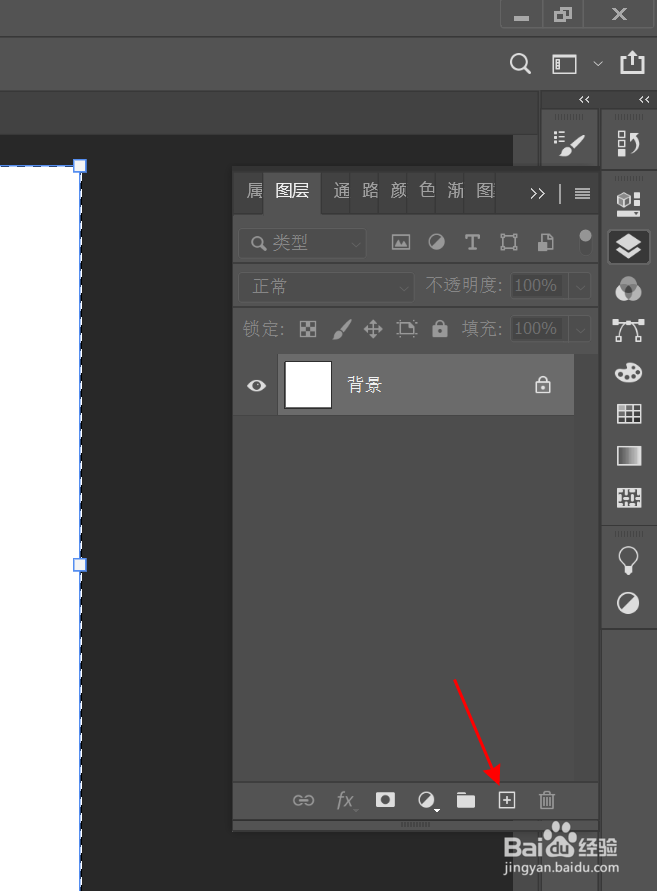Screen dimensions: 657x891
Task: Select the 背景 layer thumbnail
Action: point(308,385)
